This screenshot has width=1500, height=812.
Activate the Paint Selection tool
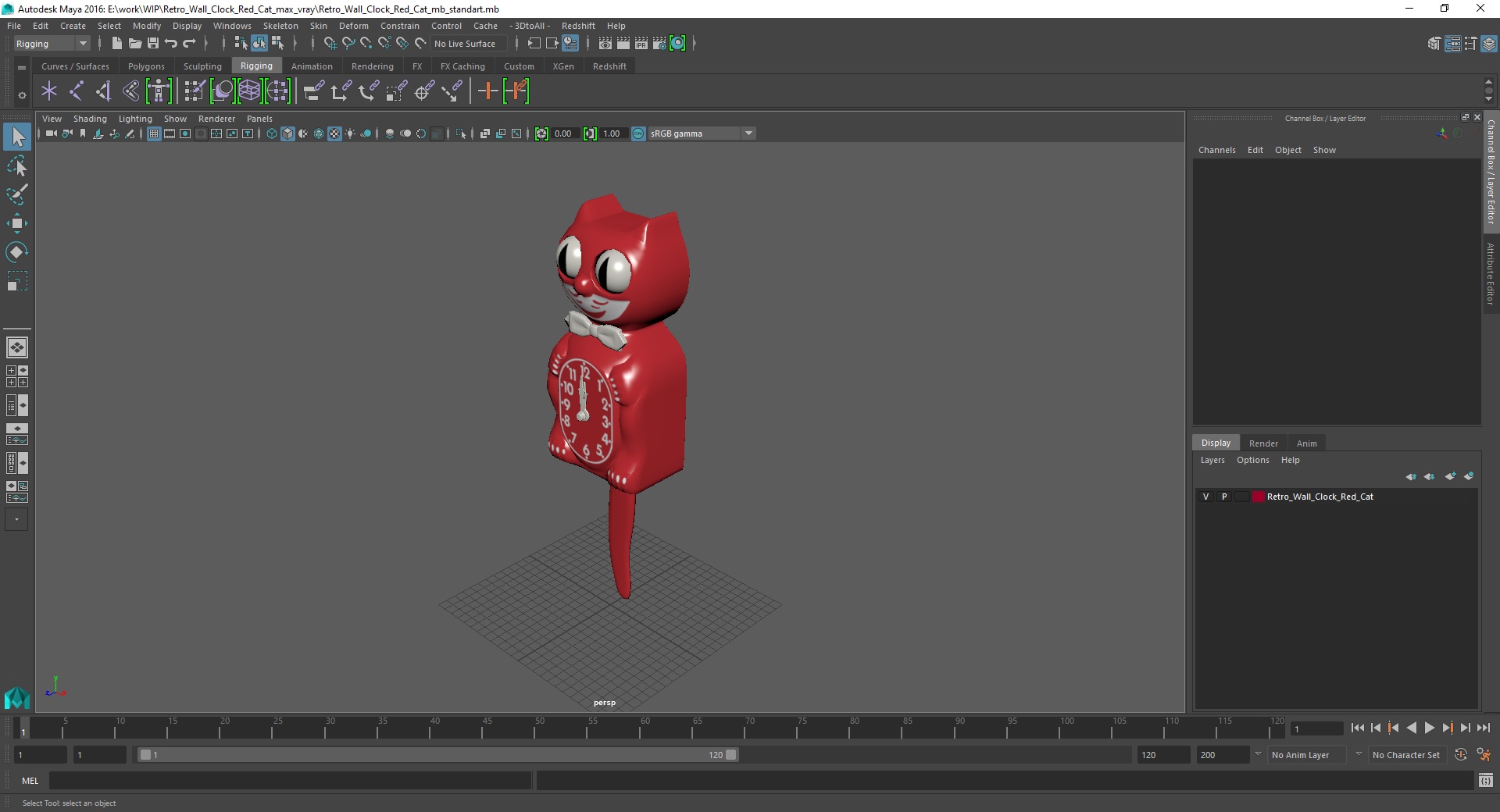point(17,194)
